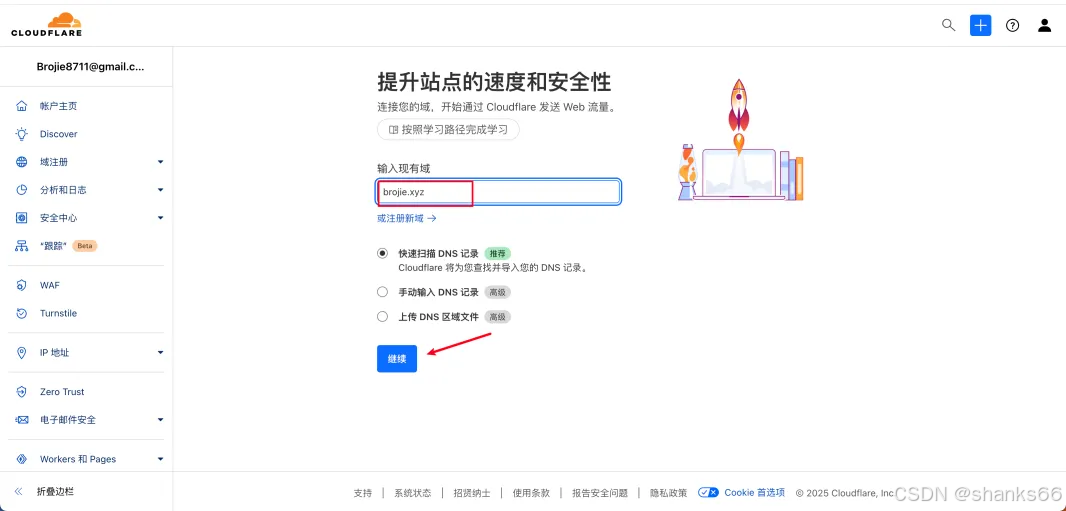Expand the IP 地址 submenu arrow

tap(160, 353)
